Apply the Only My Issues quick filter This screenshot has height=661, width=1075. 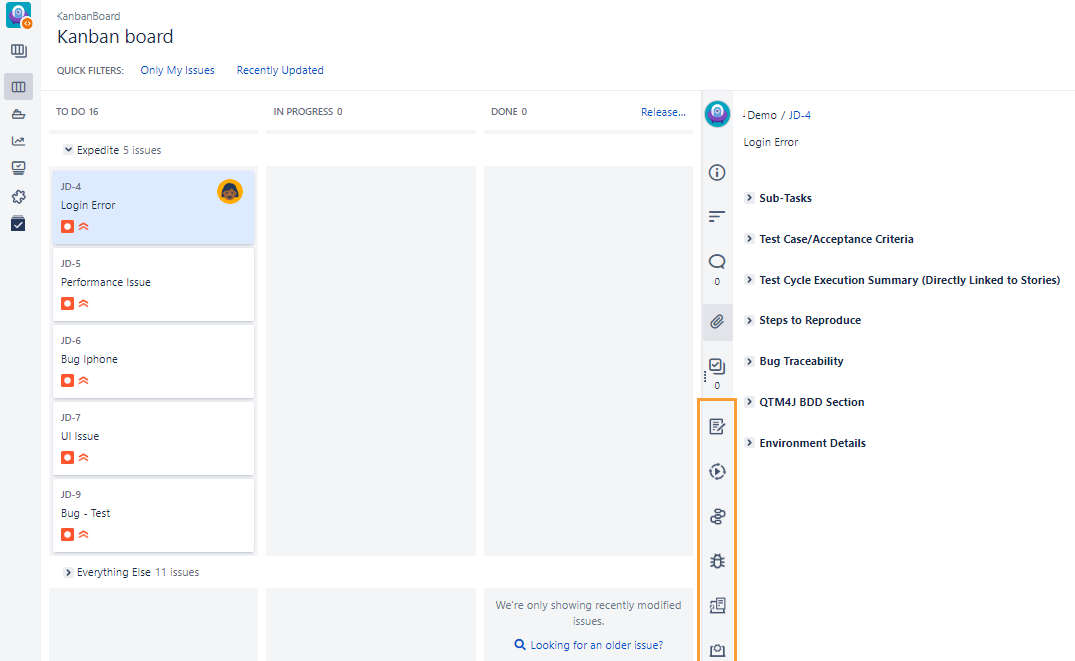(178, 70)
